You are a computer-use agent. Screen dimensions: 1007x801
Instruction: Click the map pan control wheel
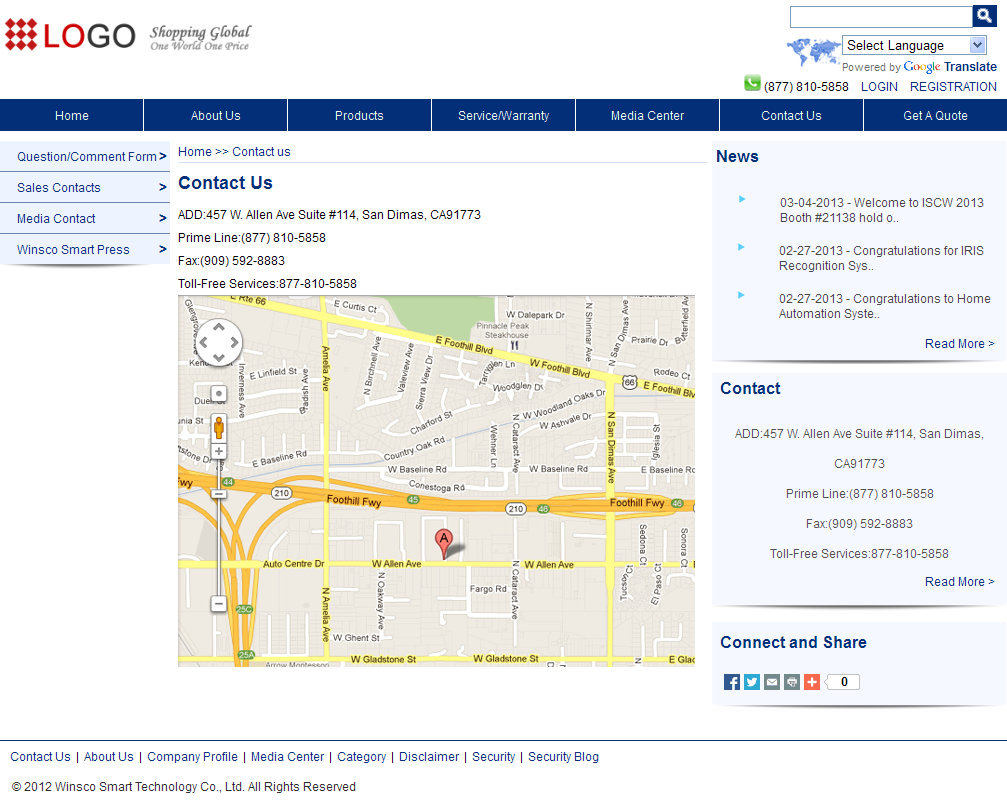[x=218, y=342]
